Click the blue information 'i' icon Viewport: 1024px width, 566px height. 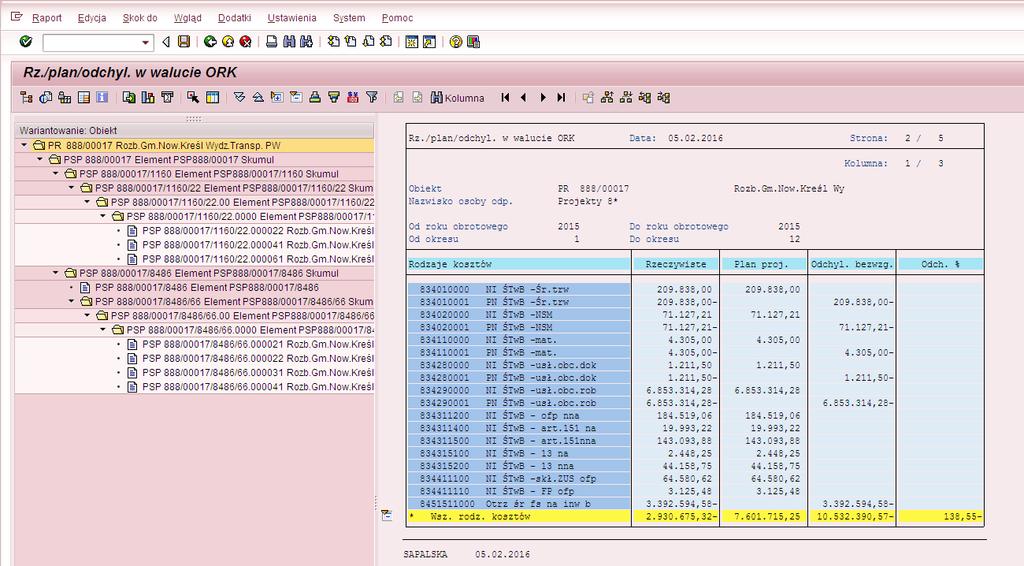pos(102,97)
